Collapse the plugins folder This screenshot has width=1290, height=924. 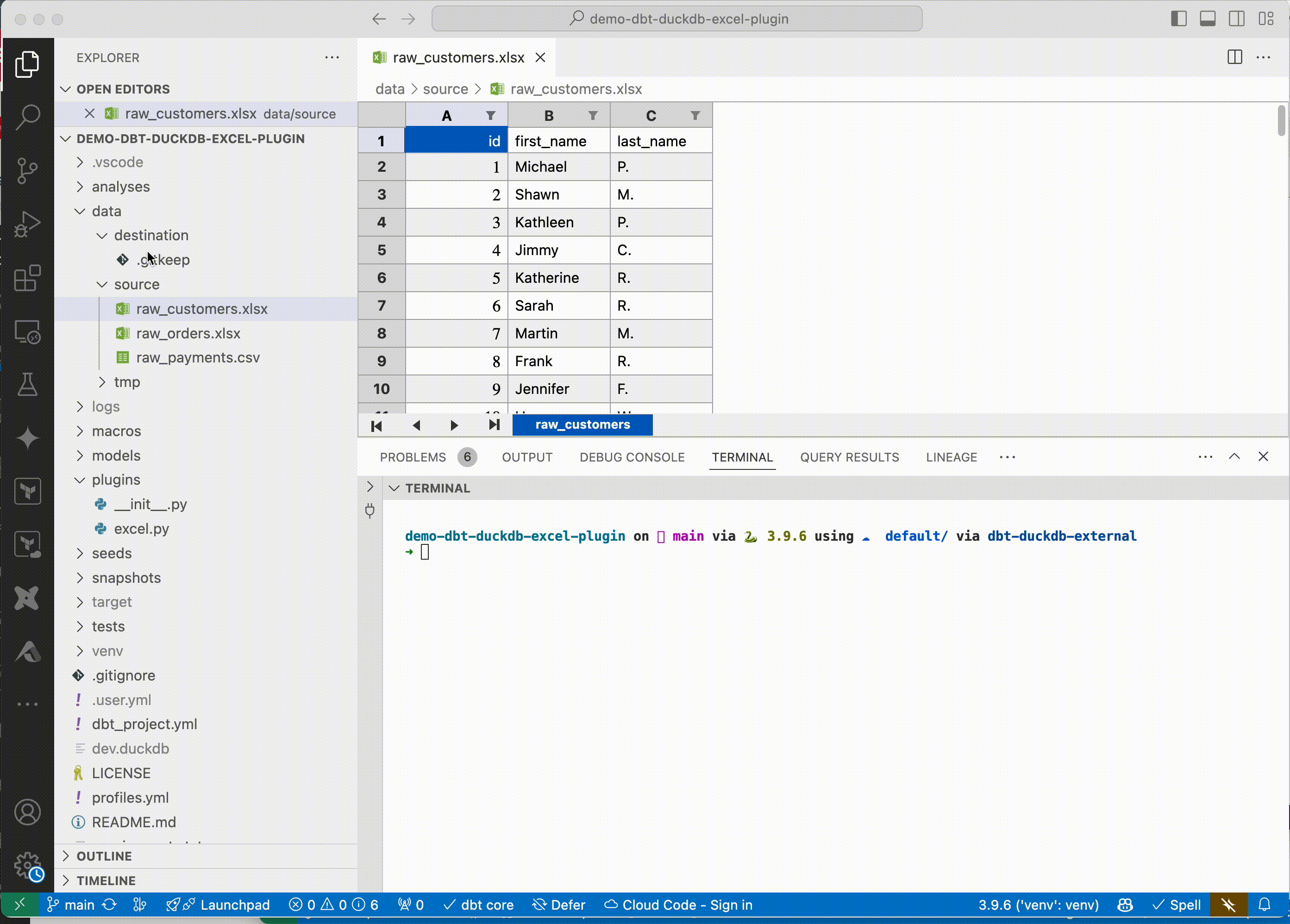click(x=116, y=480)
